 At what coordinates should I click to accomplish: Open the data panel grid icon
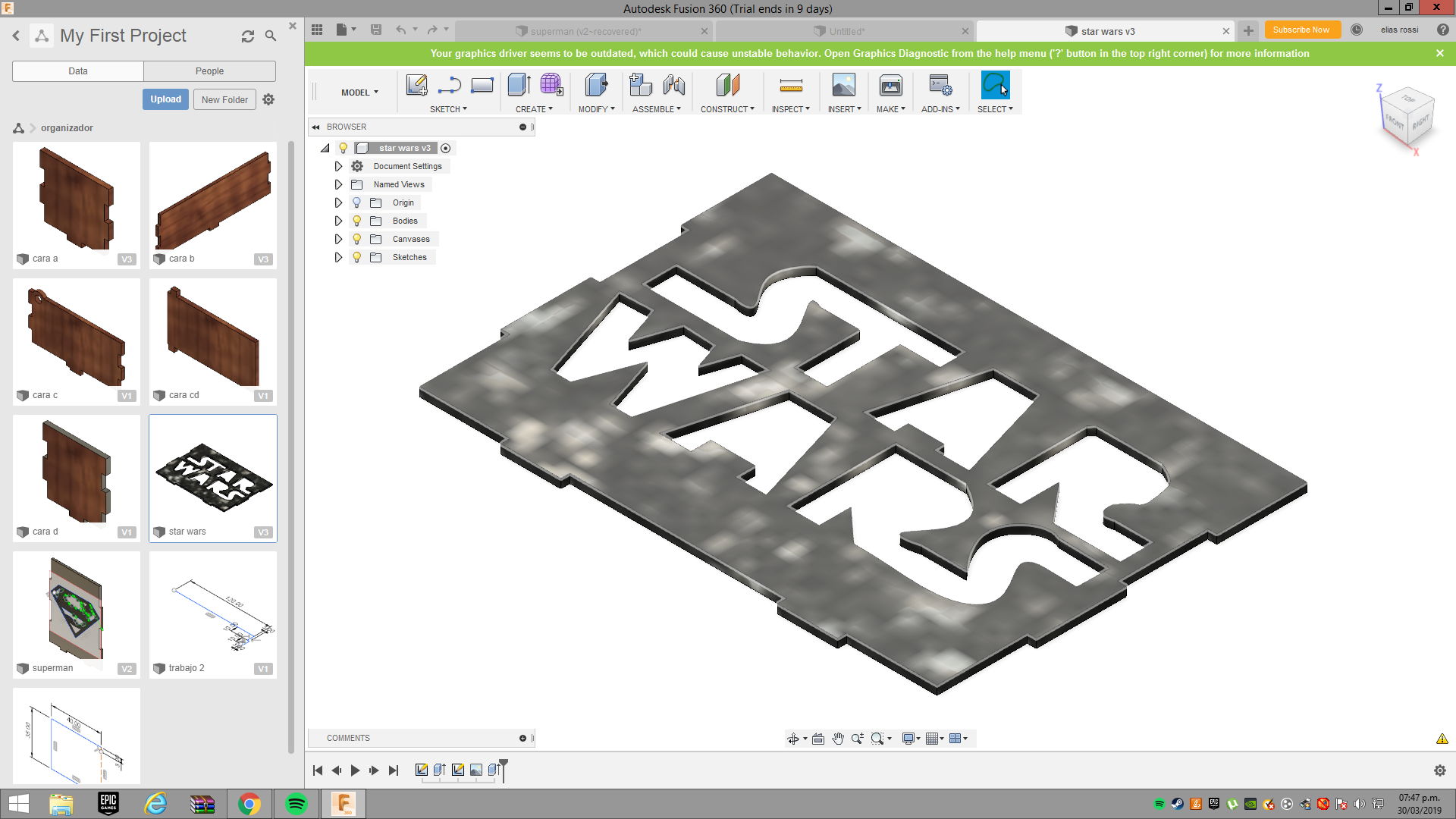(x=317, y=30)
